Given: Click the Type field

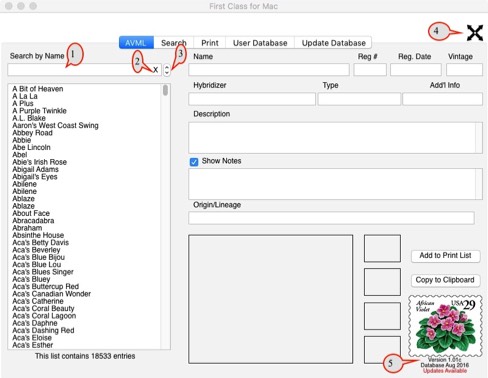Looking at the screenshot, I should tap(359, 99).
